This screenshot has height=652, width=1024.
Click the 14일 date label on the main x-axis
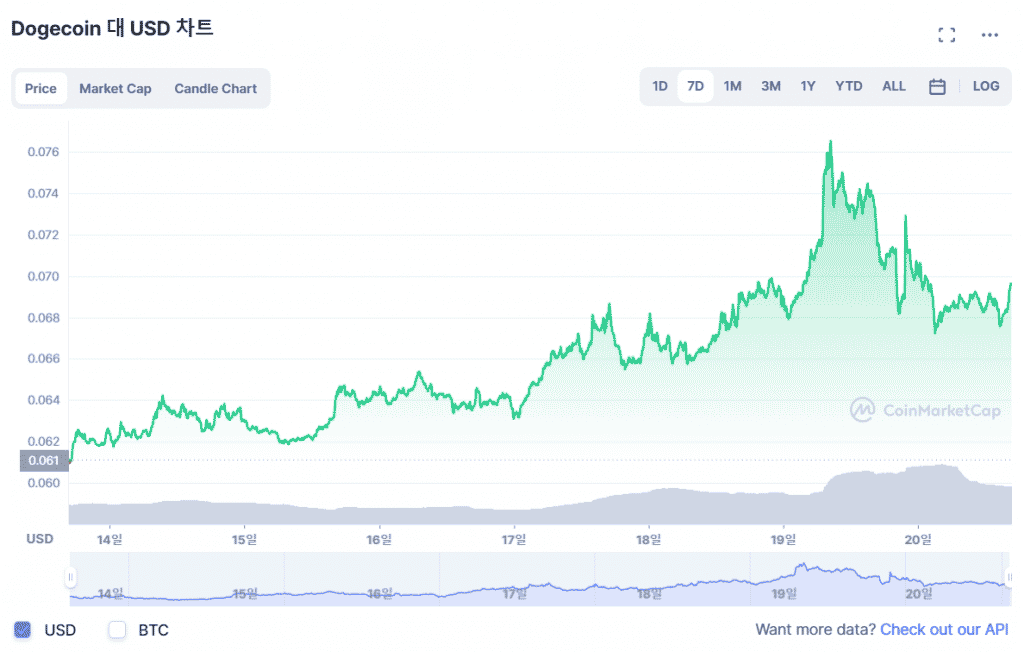click(110, 540)
